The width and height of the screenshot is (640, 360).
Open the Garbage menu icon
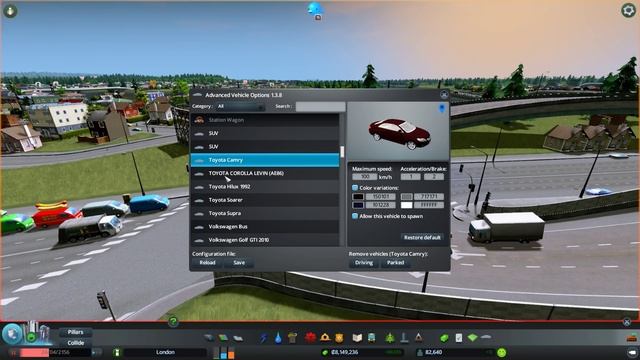tap(292, 338)
